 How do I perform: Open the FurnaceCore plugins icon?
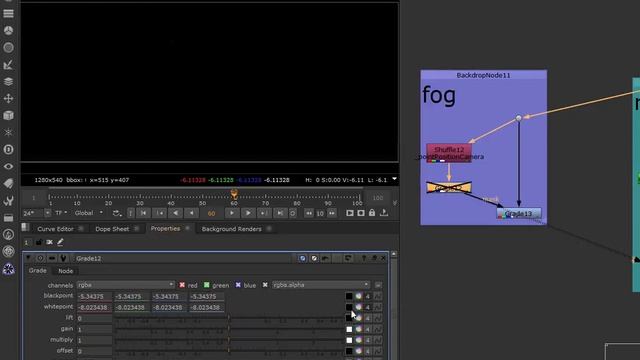coord(8,235)
